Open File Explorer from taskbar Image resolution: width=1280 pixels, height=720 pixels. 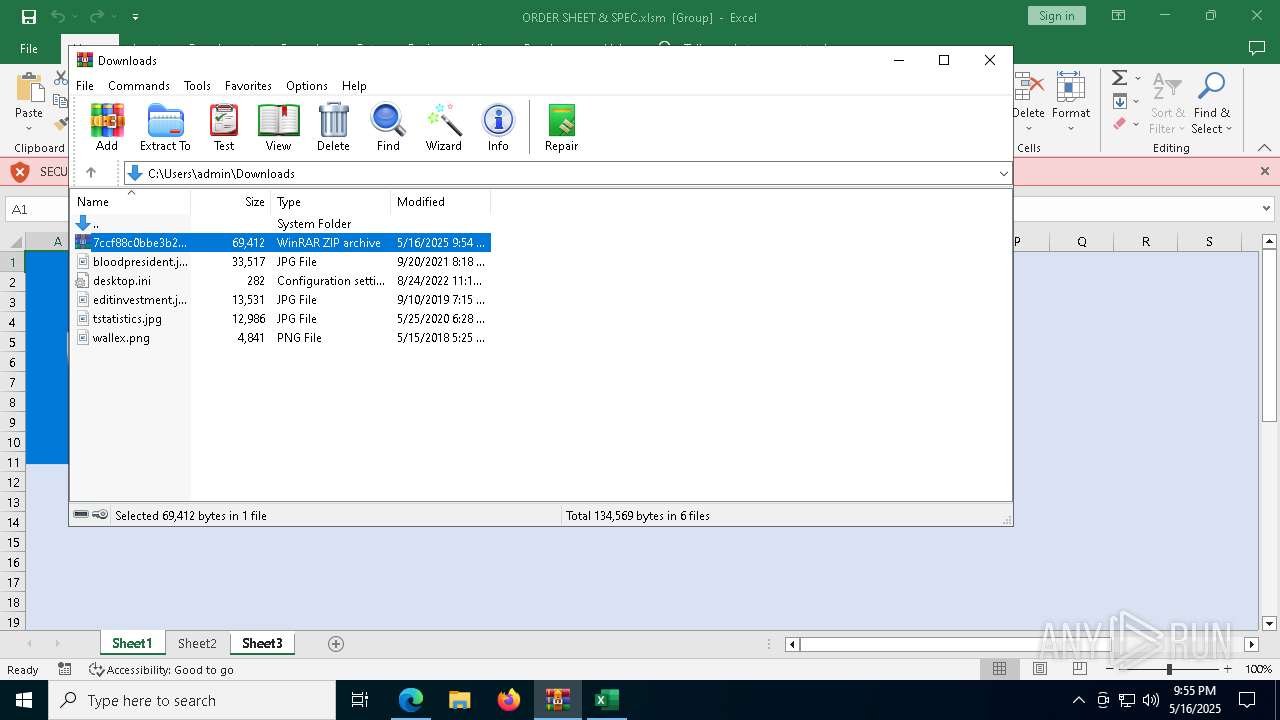click(460, 700)
